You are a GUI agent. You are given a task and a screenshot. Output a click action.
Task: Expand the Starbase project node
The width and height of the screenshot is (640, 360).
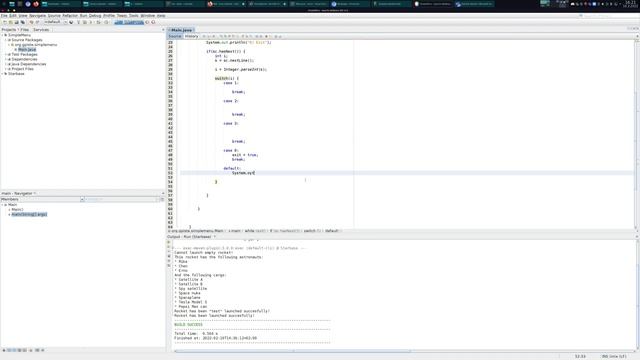(x=2, y=74)
